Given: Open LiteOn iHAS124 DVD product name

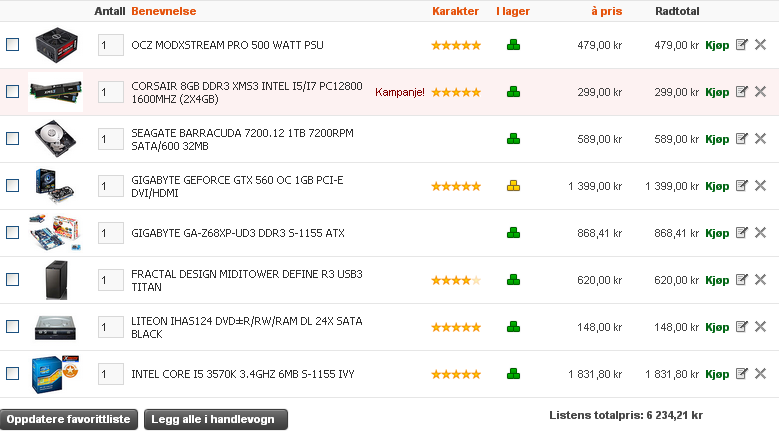Looking at the screenshot, I should 246,328.
